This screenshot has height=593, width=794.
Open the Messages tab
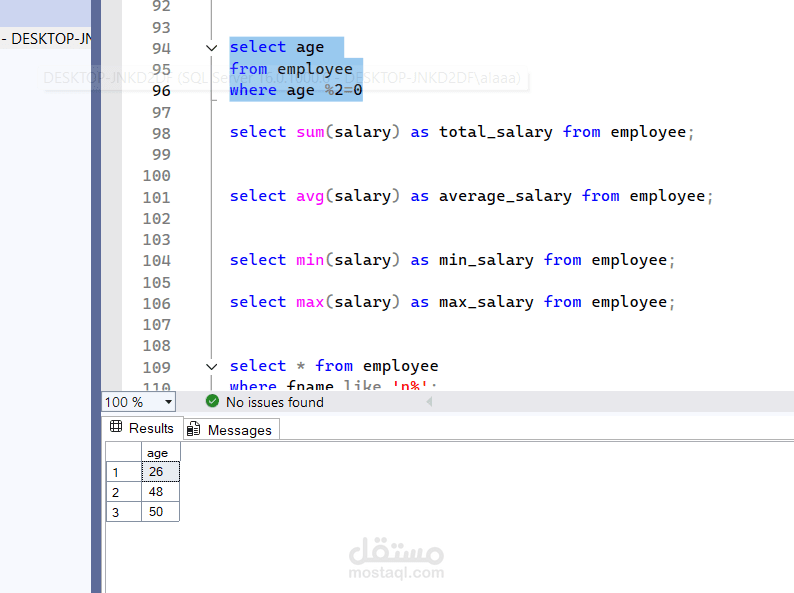coord(239,430)
